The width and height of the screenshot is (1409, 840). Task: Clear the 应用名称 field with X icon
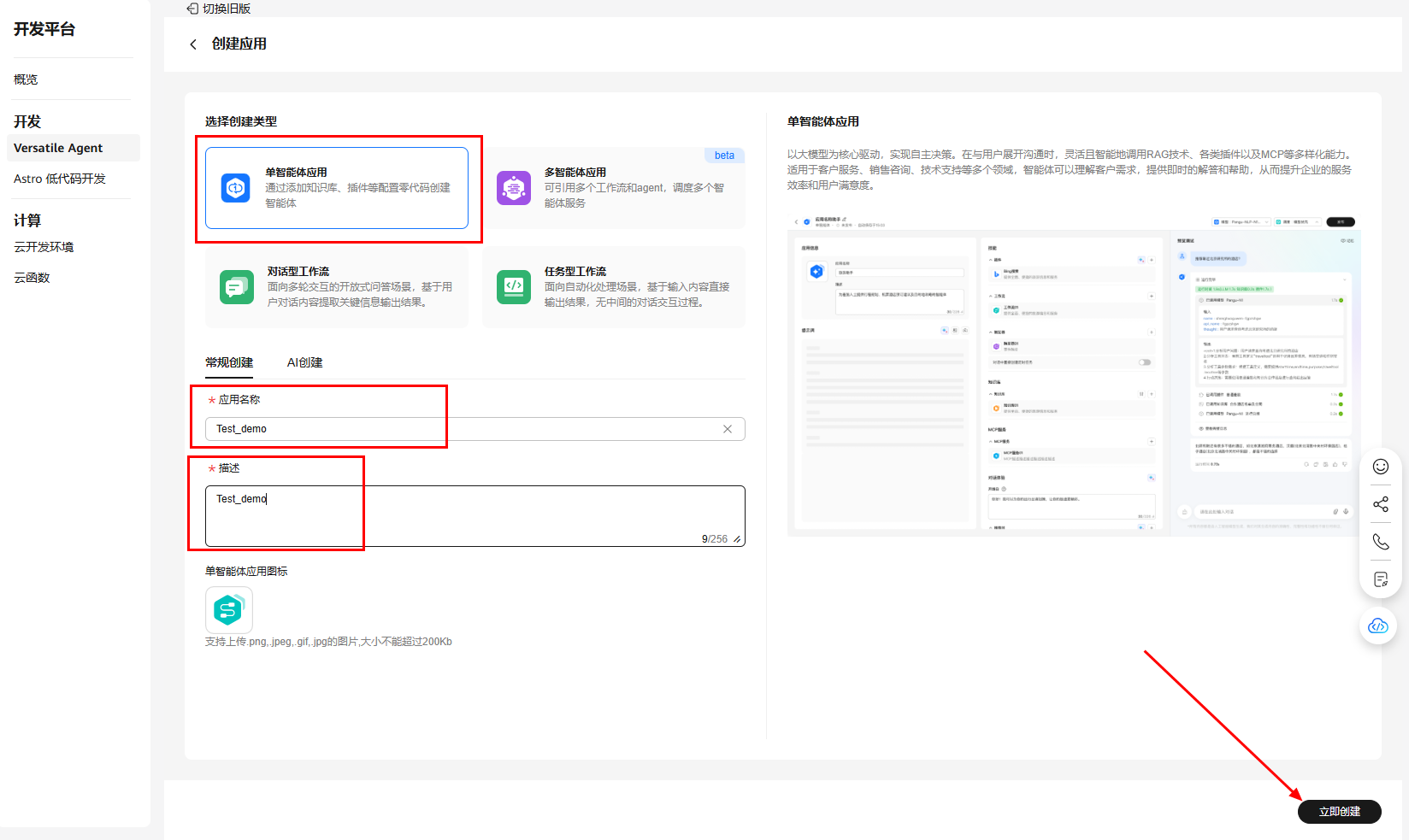[x=728, y=429]
